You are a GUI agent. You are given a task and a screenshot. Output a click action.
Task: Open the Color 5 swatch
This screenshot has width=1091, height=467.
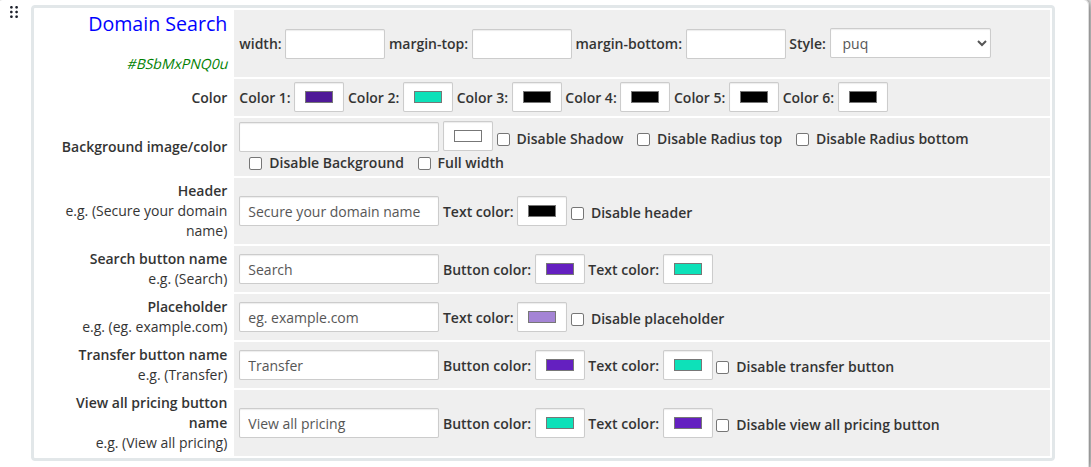754,97
